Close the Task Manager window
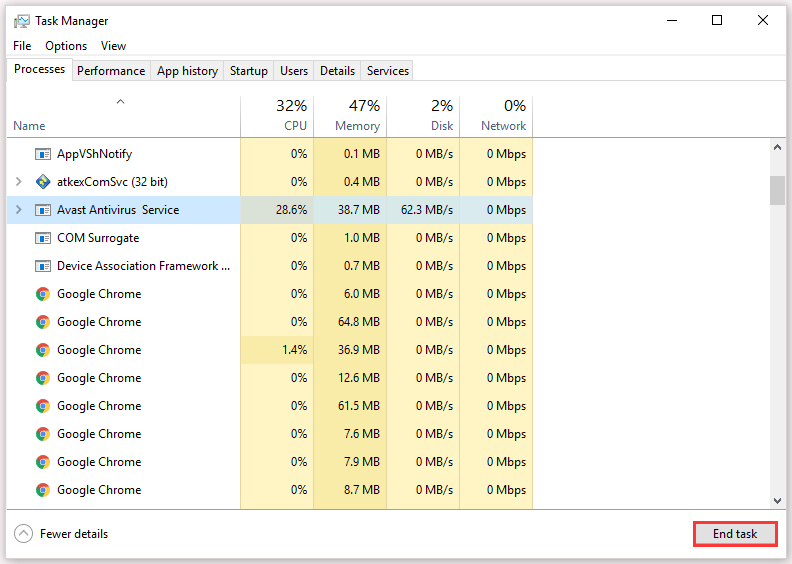This screenshot has height=564, width=792. coord(763,21)
